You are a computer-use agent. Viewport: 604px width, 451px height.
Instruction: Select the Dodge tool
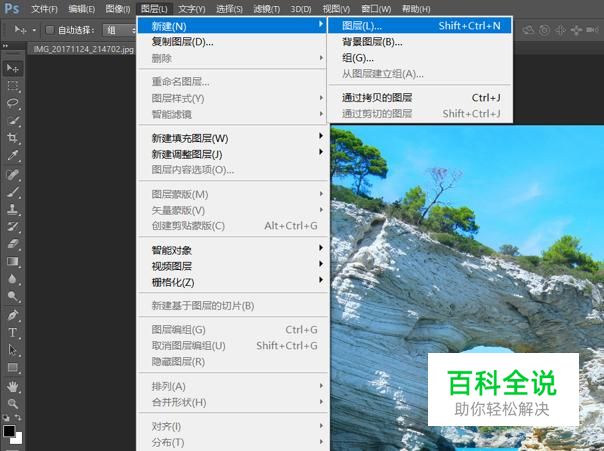[x=13, y=296]
